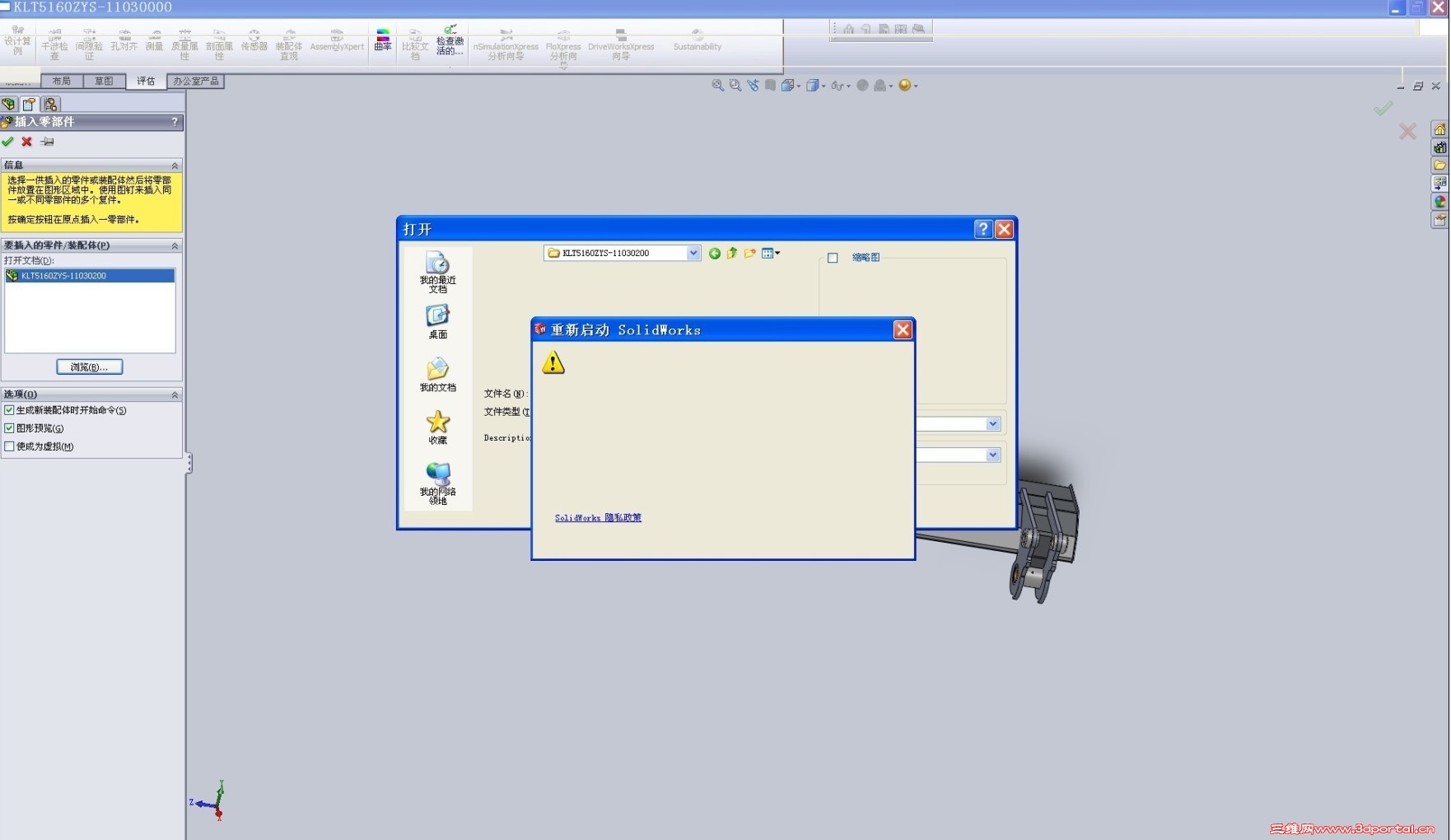Activate the Measure (测量) tool
Viewport: 1451px width, 840px height.
pos(154,41)
